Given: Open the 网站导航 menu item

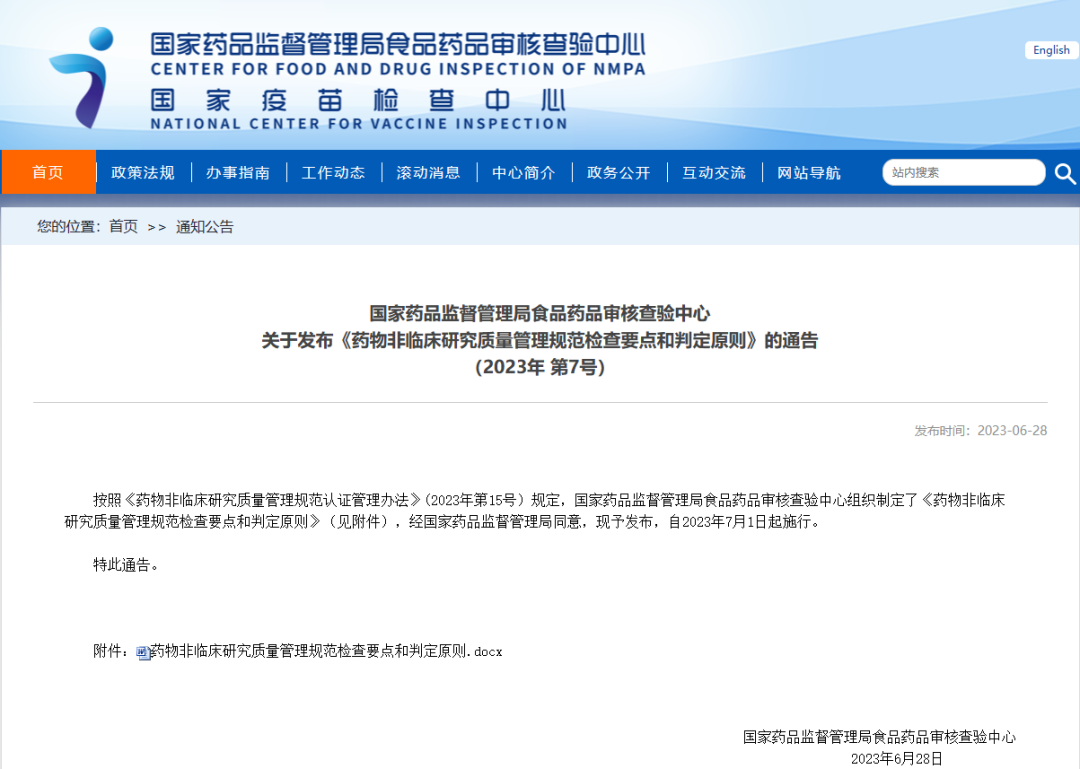Looking at the screenshot, I should pos(809,172).
